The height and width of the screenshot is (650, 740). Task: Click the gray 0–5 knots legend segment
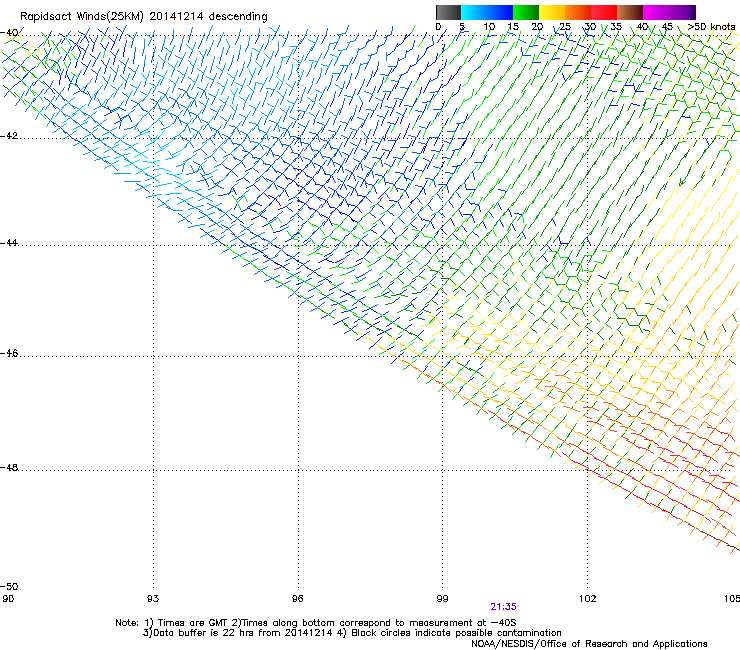coord(448,12)
